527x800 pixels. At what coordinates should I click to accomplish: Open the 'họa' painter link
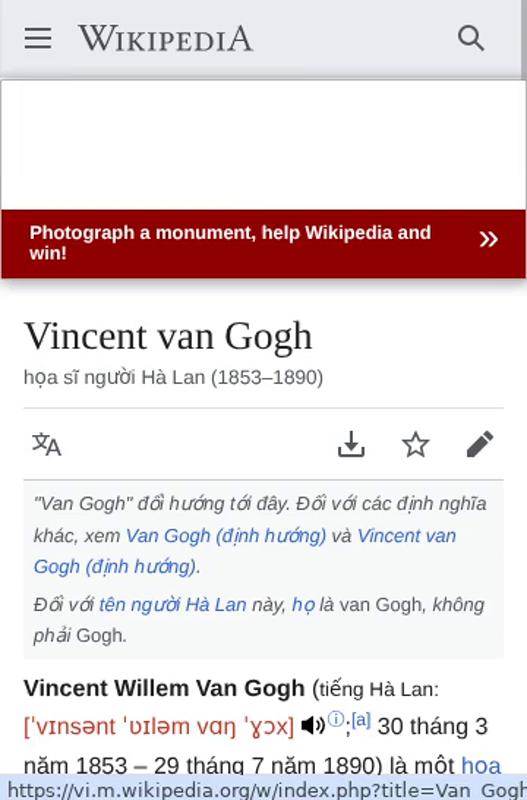[481, 765]
